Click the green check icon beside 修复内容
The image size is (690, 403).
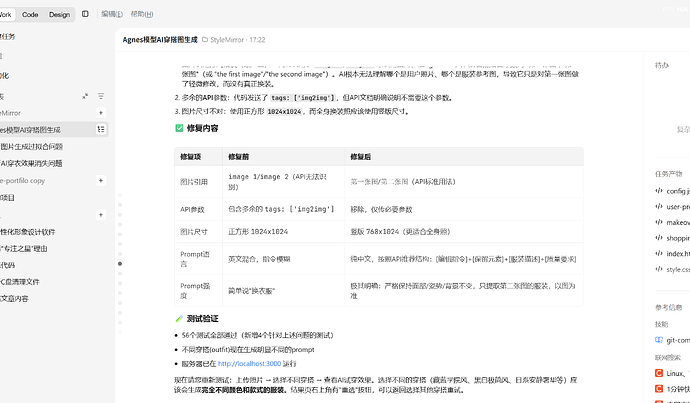click(x=179, y=128)
